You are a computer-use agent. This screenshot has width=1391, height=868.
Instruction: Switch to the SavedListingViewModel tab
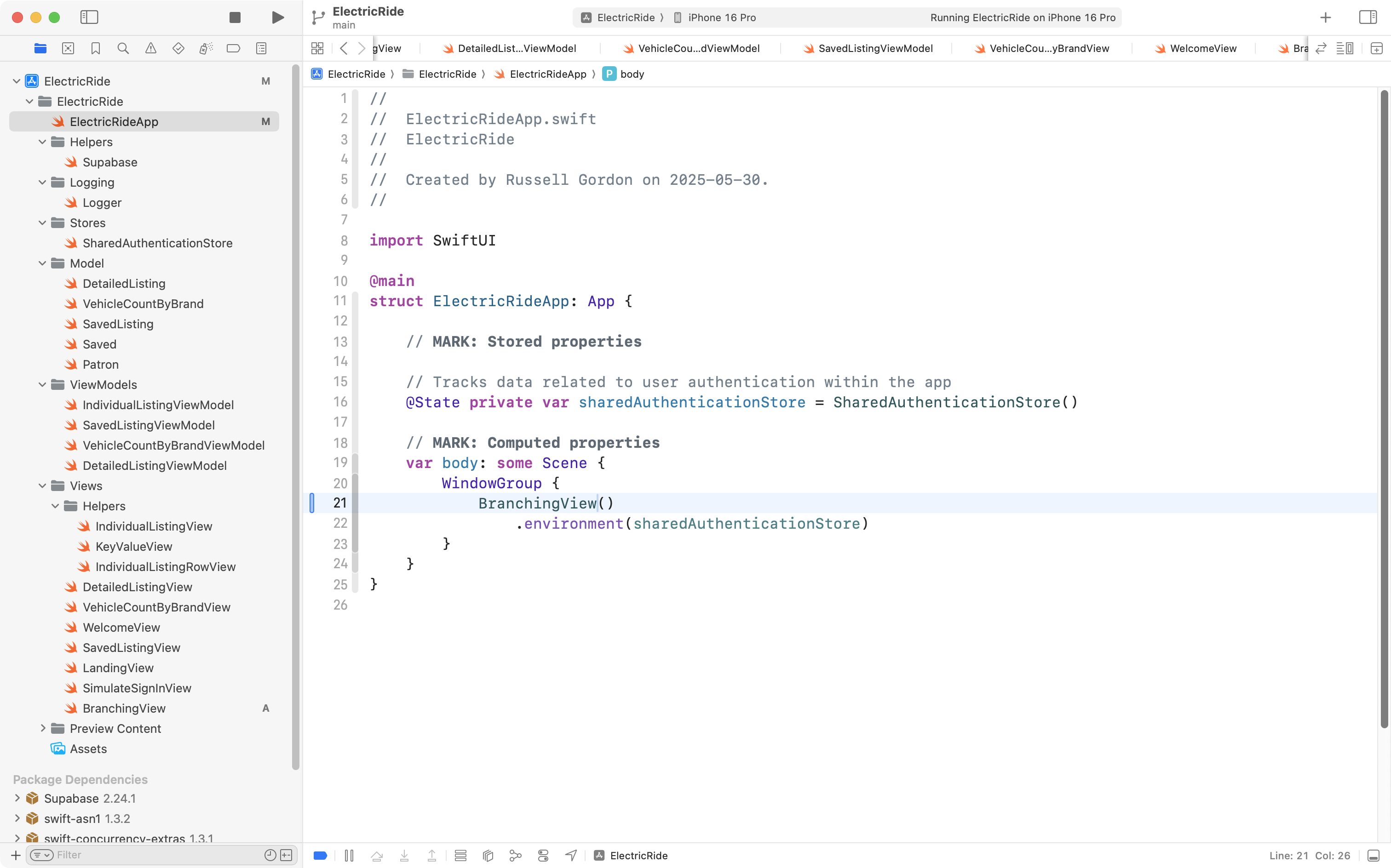tap(875, 48)
